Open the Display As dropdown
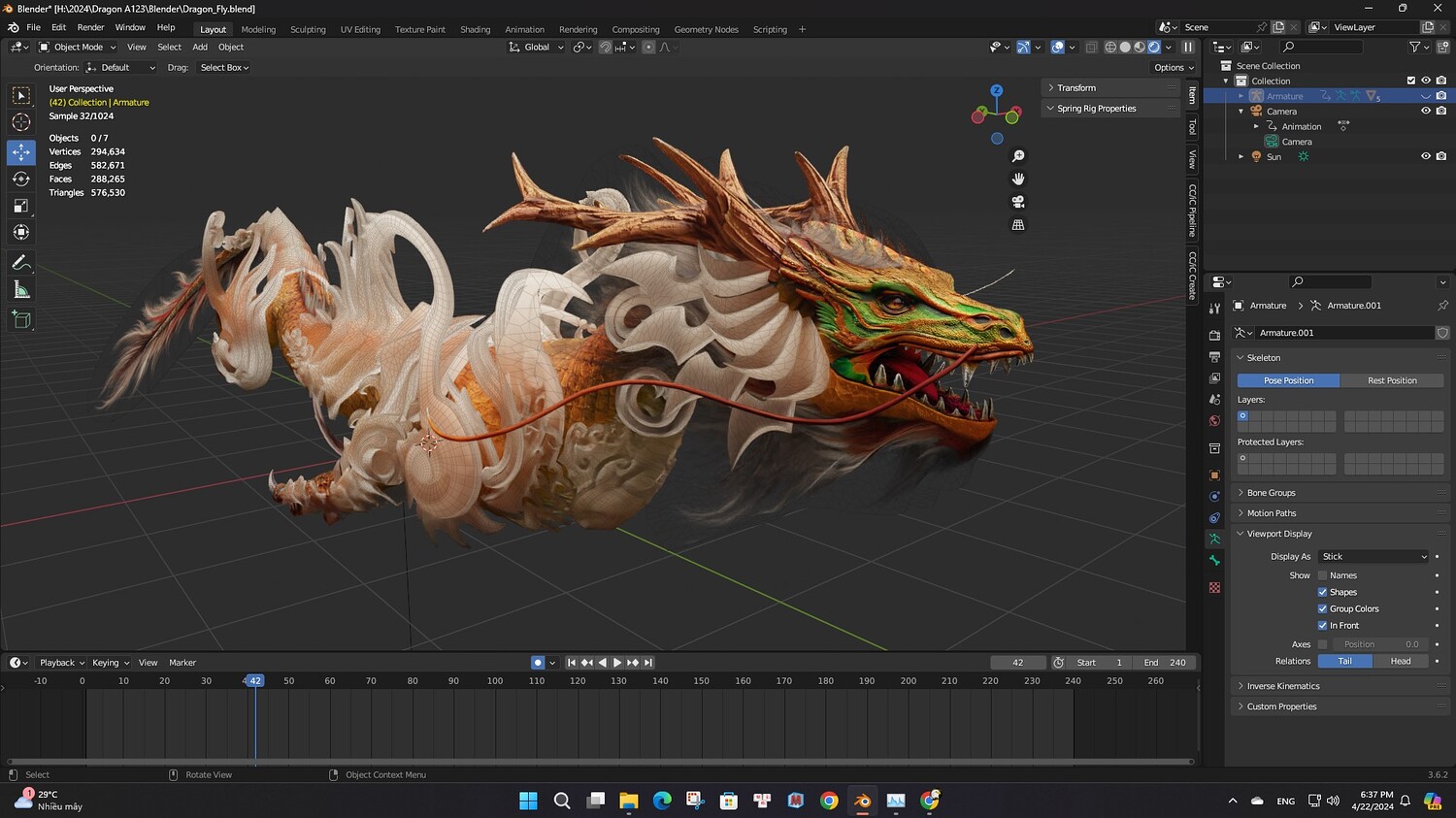Image resolution: width=1456 pixels, height=818 pixels. (1373, 557)
